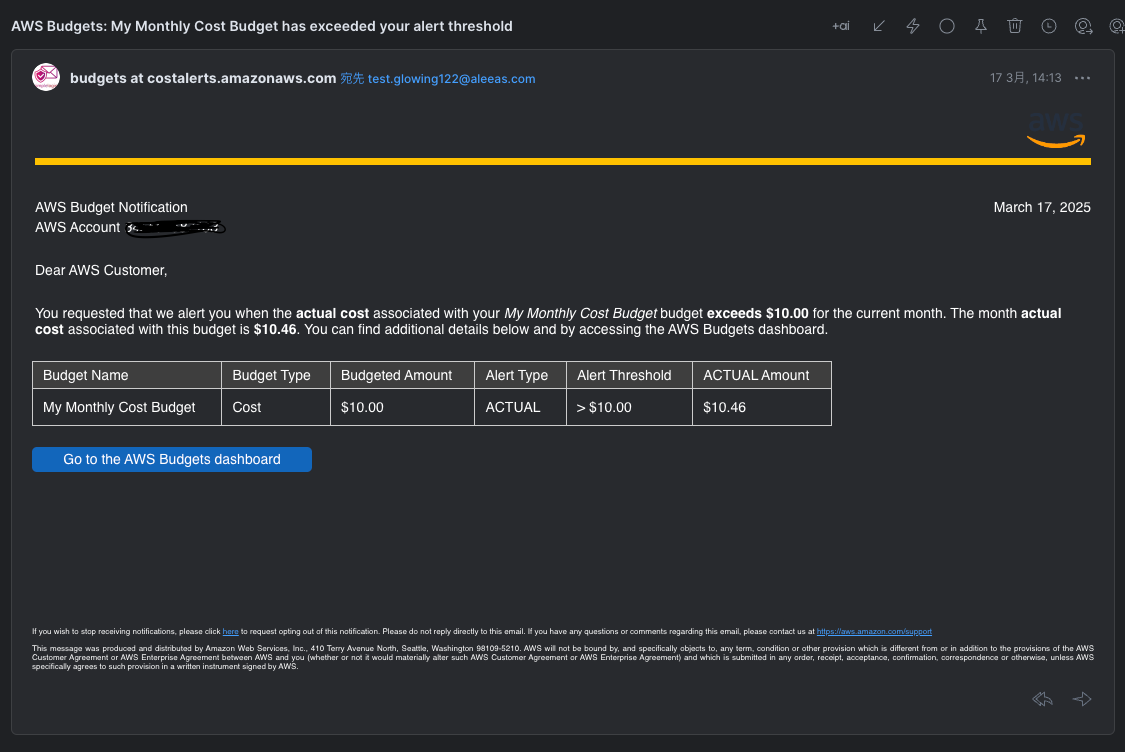Click the message timestamp 17 3月, 14:13
The width and height of the screenshot is (1125, 752).
tap(1025, 78)
